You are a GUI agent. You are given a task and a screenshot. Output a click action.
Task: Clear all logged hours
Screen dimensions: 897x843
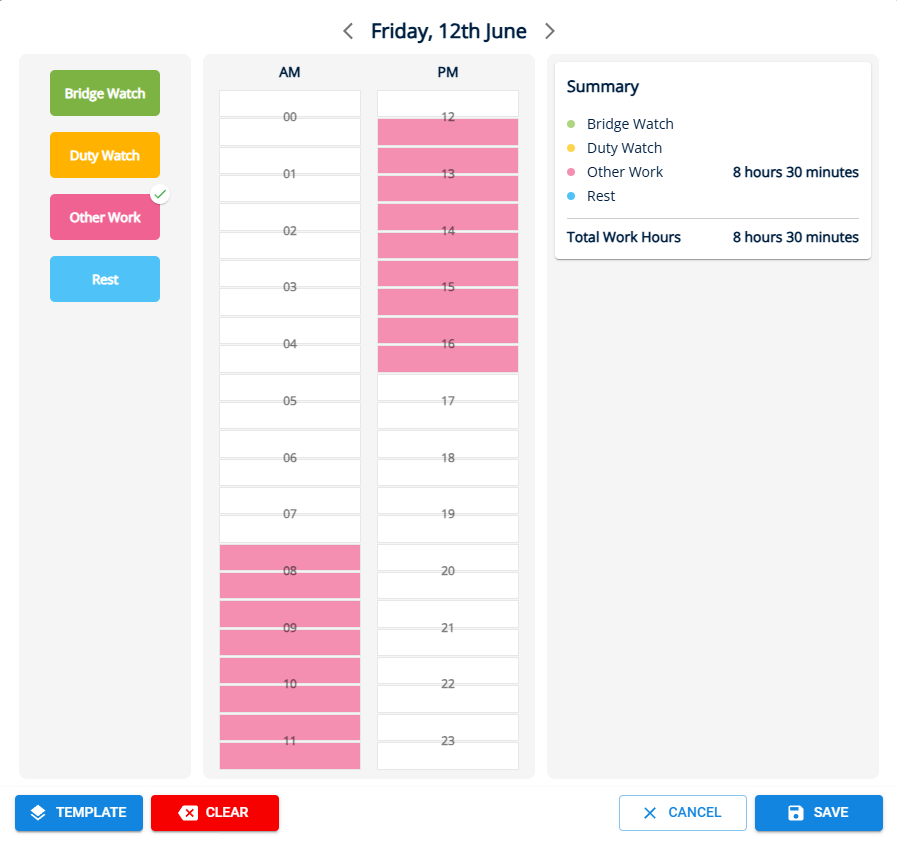(215, 813)
